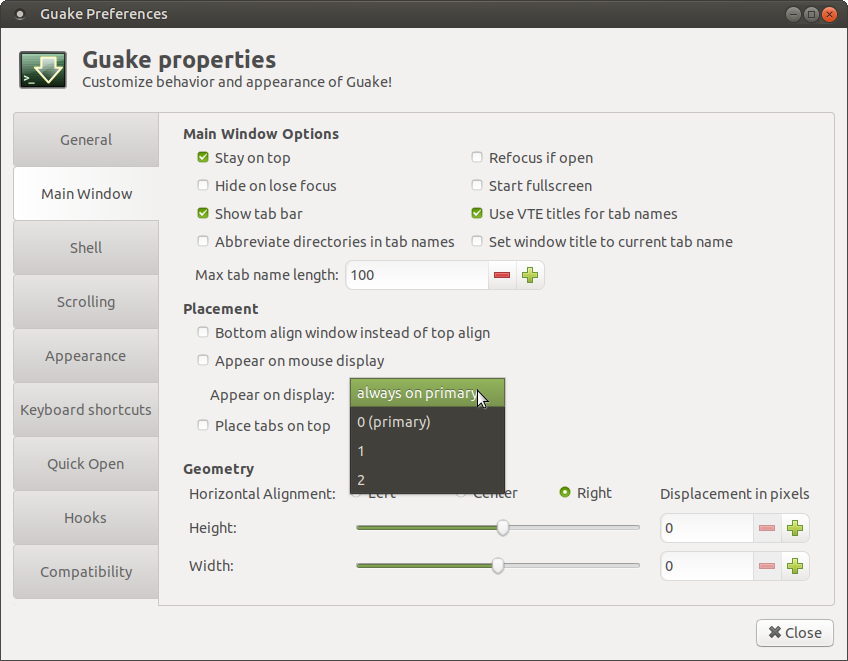This screenshot has width=848, height=661.
Task: Toggle Show tab bar checkbox
Action: point(203,214)
